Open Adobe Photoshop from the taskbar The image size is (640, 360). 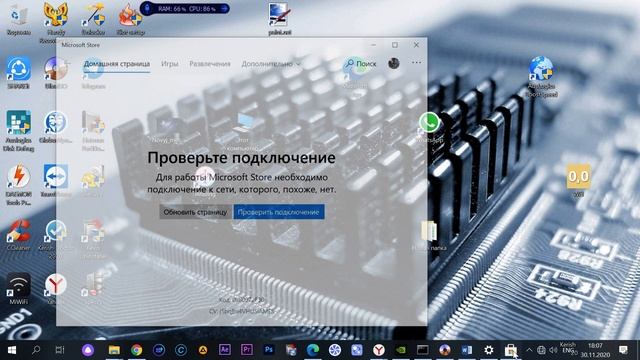pos(269,350)
